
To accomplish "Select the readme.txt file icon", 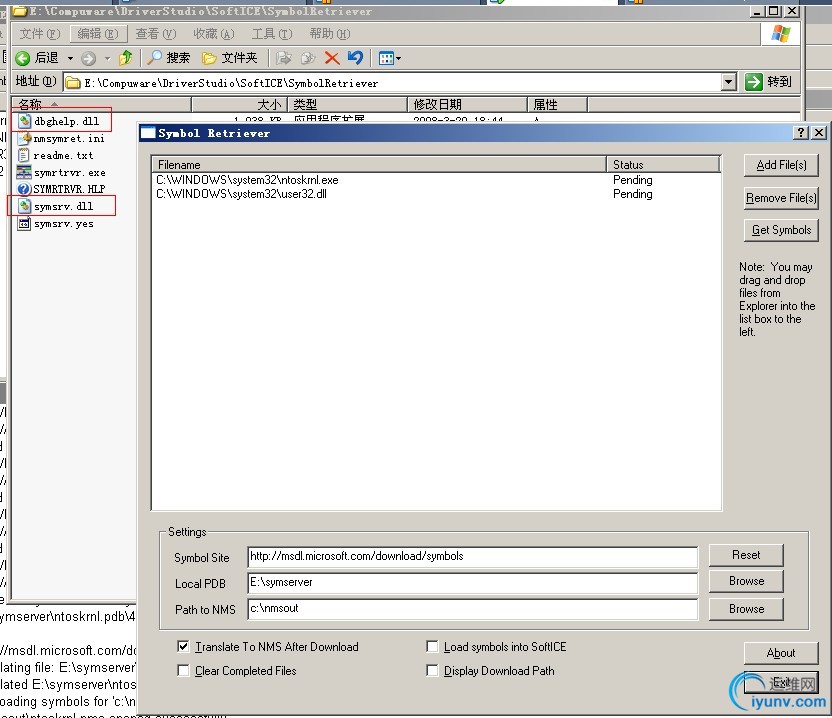I will pyautogui.click(x=24, y=155).
